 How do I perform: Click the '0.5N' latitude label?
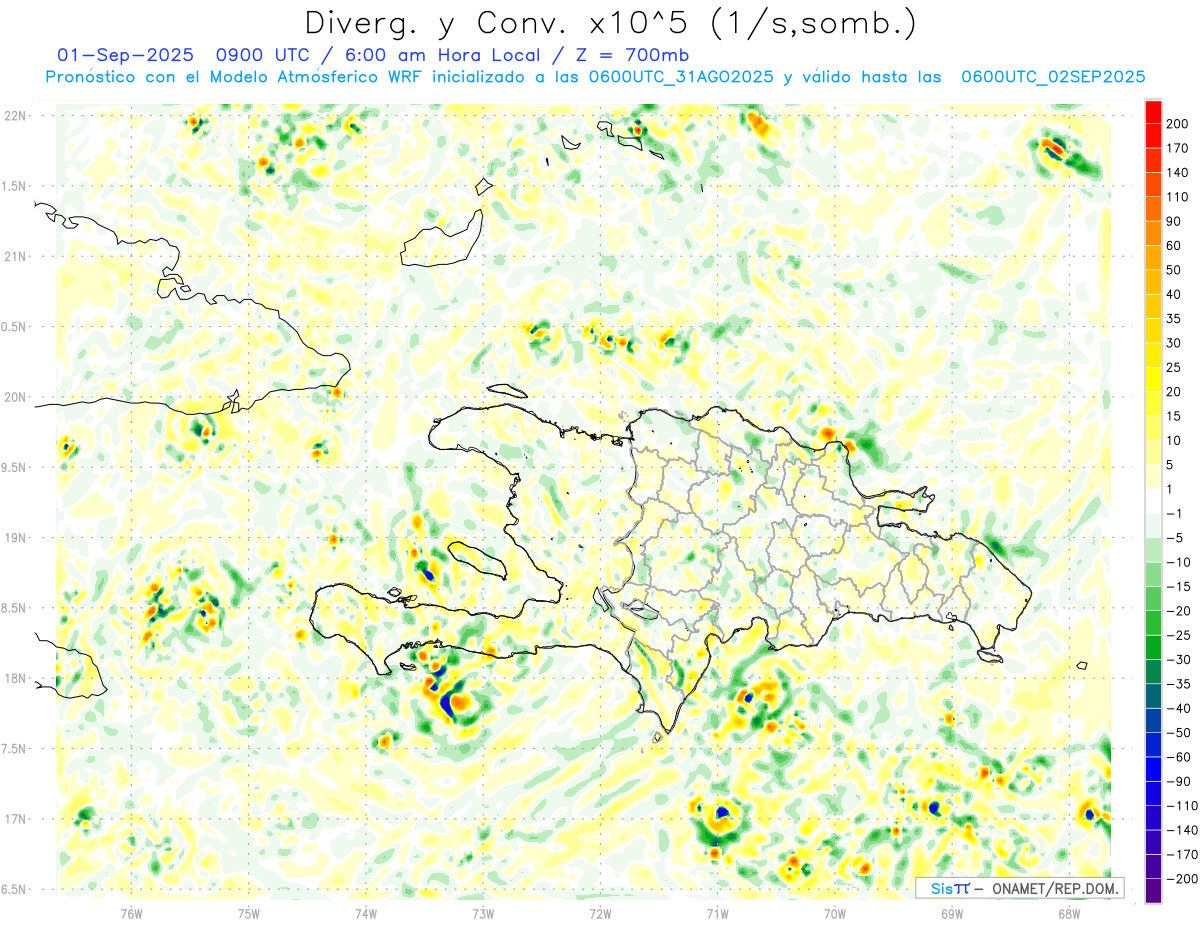pyautogui.click(x=14, y=327)
